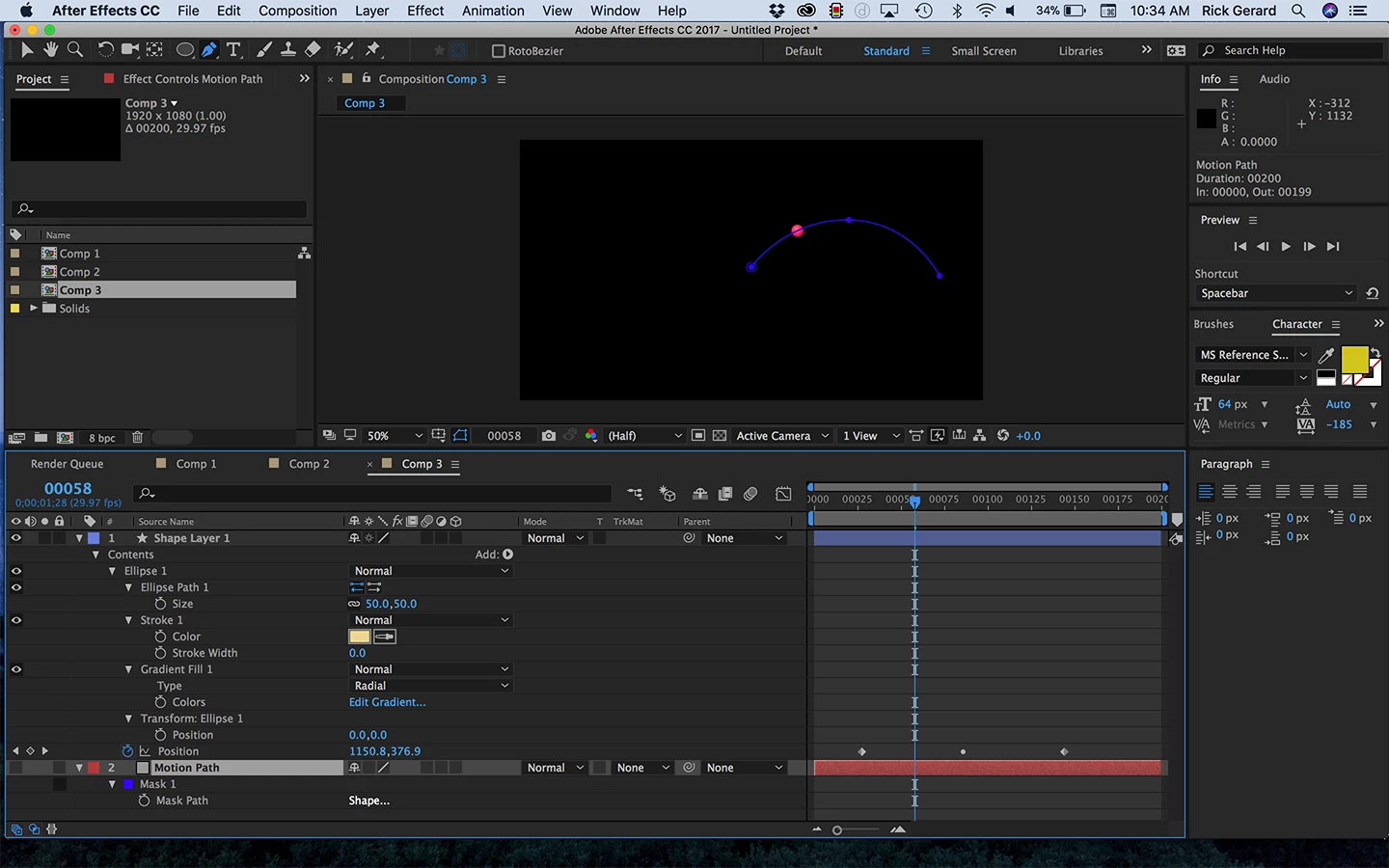1389x868 pixels.
Task: Hide Shape Layer 1 with eye toggle
Action: pyautogui.click(x=15, y=538)
